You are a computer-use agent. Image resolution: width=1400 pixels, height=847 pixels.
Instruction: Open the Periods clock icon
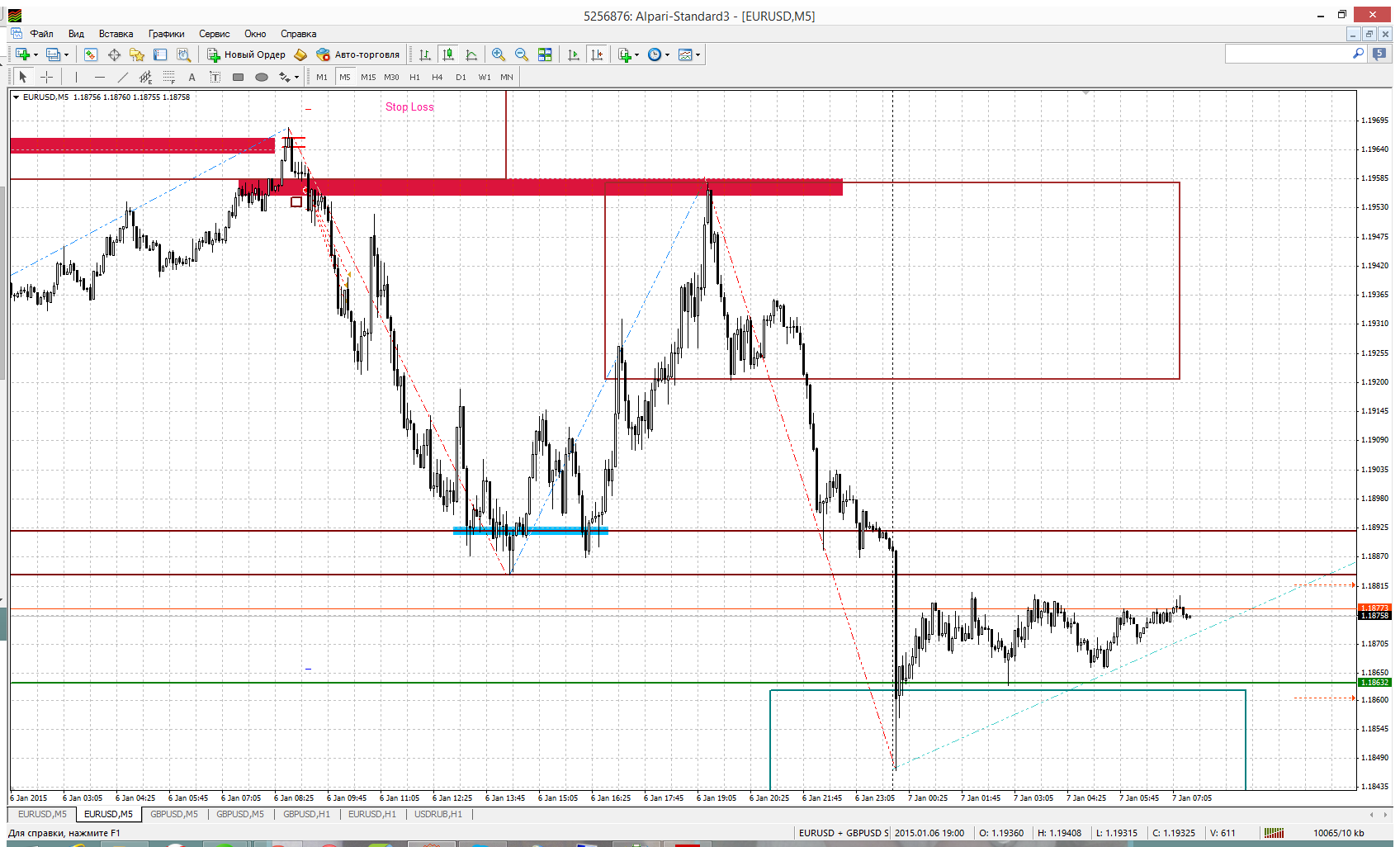pyautogui.click(x=655, y=54)
